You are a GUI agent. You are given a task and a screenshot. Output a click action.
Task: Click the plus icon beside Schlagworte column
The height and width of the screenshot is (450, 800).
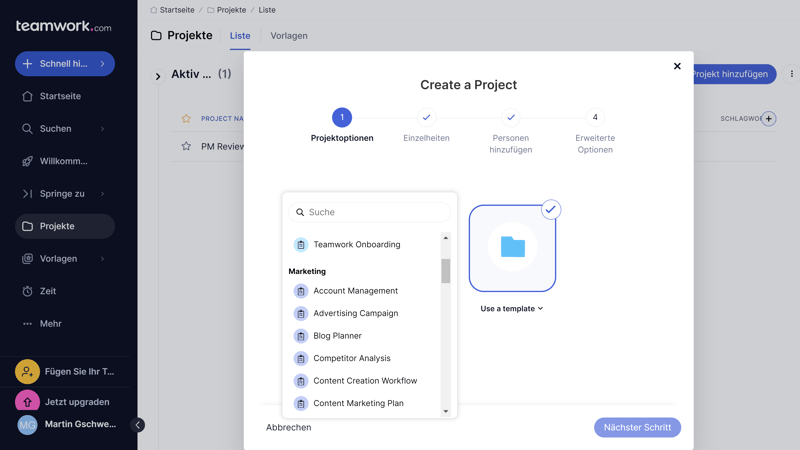tap(768, 119)
